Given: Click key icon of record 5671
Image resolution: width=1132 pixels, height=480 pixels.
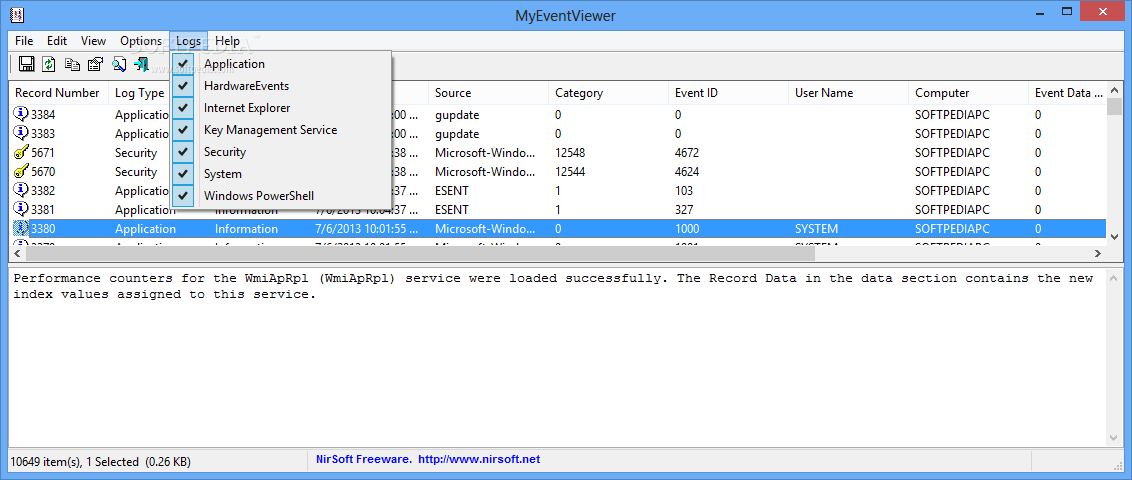Looking at the screenshot, I should pyautogui.click(x=21, y=153).
